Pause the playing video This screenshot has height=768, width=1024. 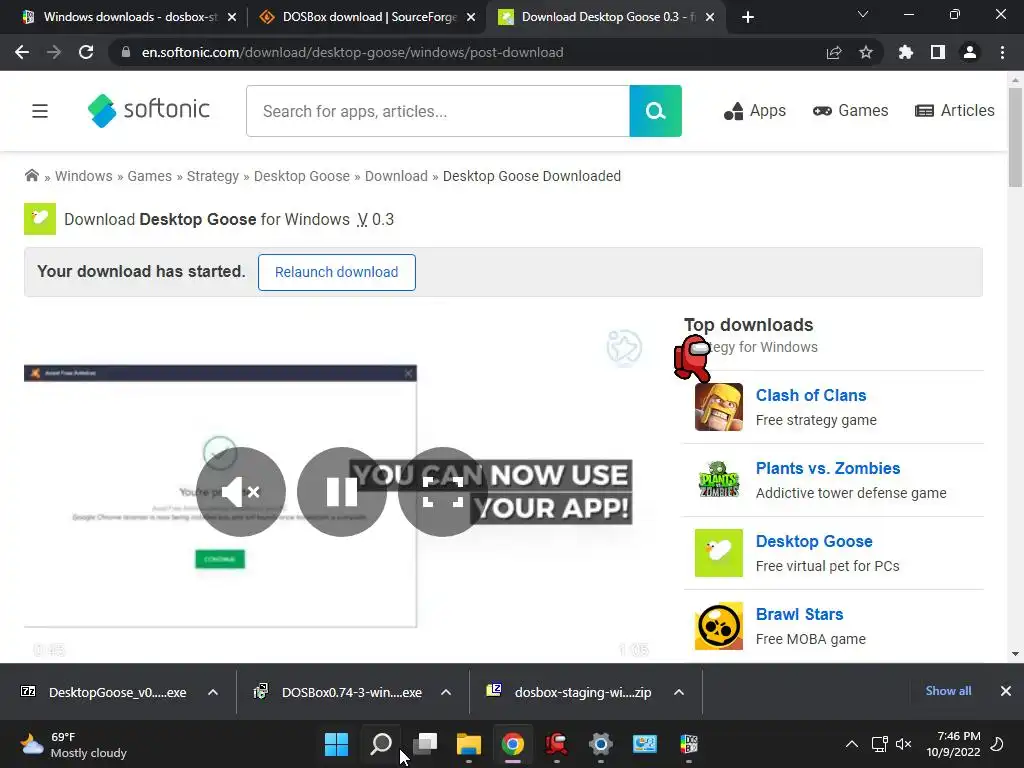pos(342,492)
